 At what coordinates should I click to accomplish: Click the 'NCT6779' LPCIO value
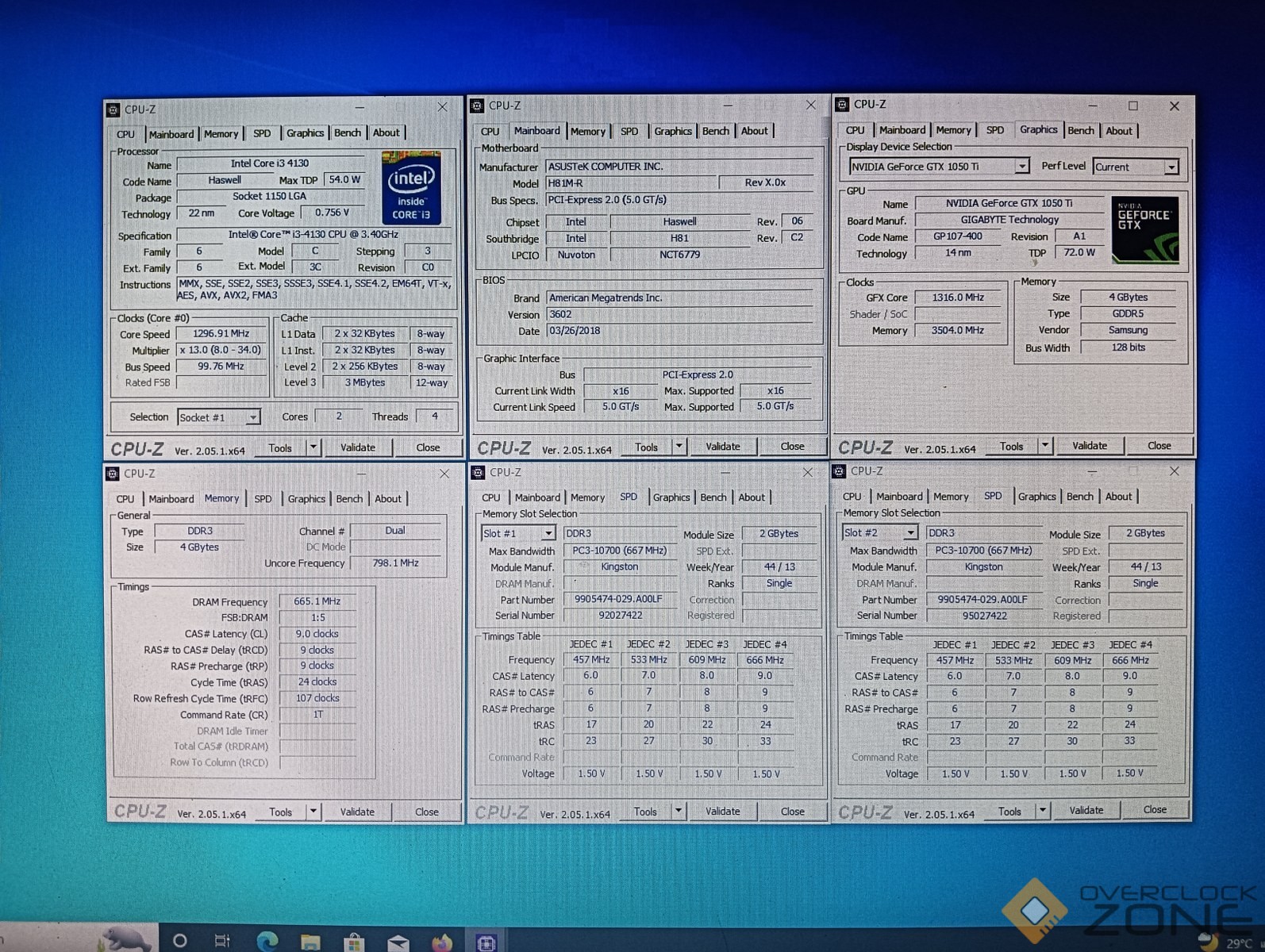point(679,255)
